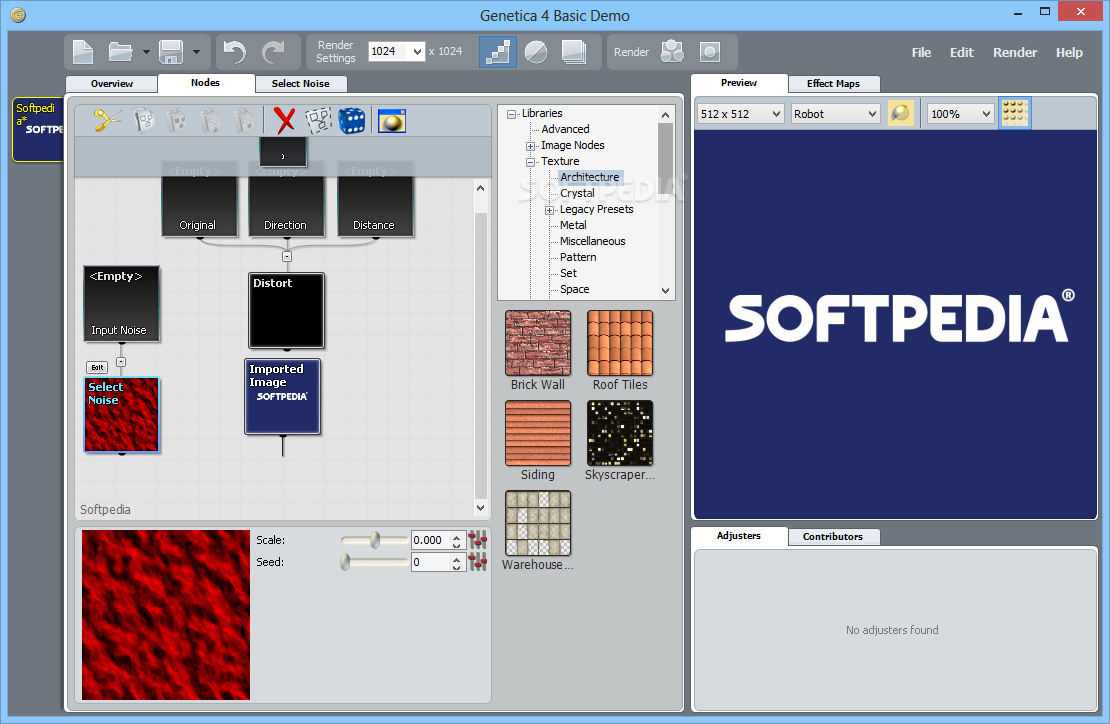Select the Skyscraper texture thumbnail
Image resolution: width=1110 pixels, height=724 pixels.
(x=620, y=433)
